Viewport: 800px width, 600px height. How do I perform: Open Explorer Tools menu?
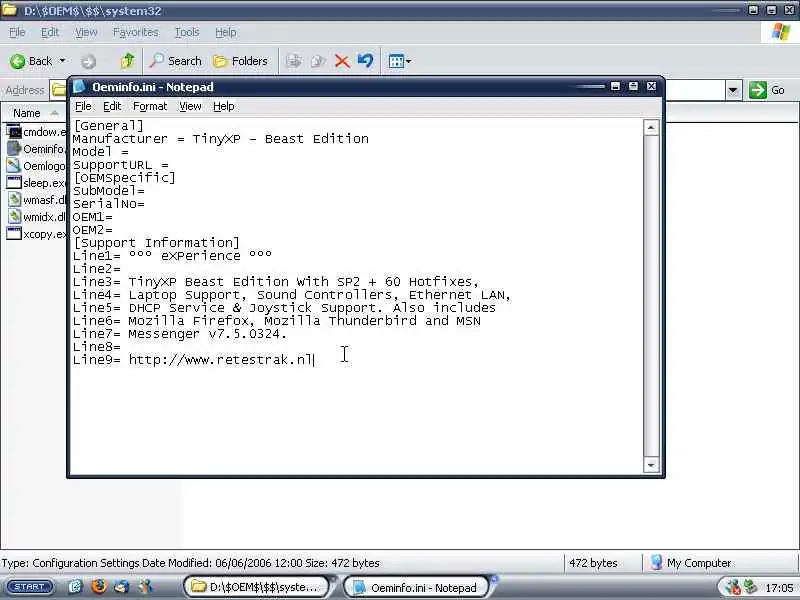pyautogui.click(x=187, y=32)
